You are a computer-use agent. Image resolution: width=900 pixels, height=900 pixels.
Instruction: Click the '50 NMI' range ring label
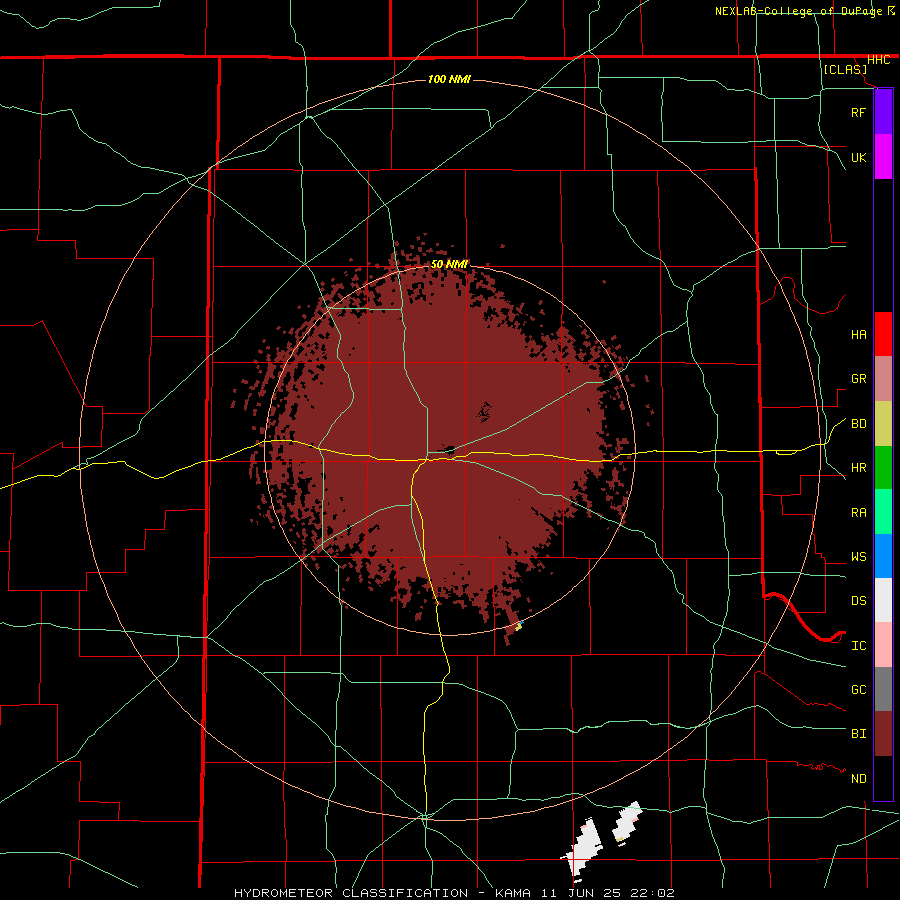click(449, 264)
